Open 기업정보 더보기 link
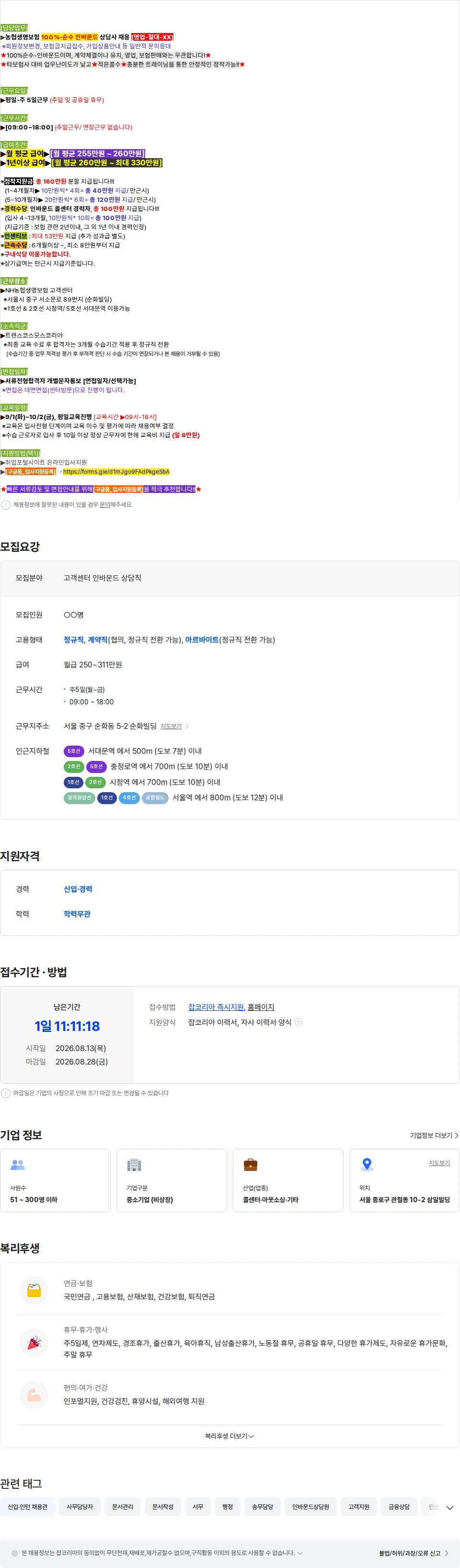The image size is (460, 1568). point(434,1135)
